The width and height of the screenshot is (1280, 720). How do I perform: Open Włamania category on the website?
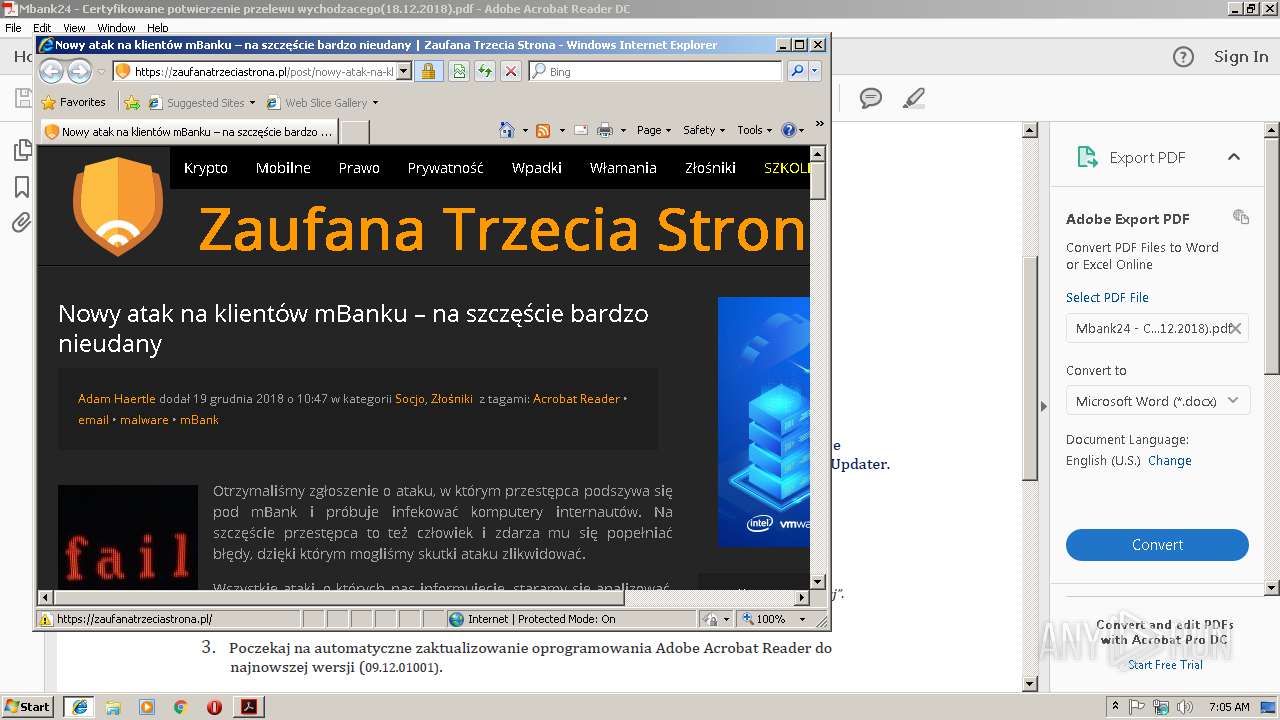point(623,168)
